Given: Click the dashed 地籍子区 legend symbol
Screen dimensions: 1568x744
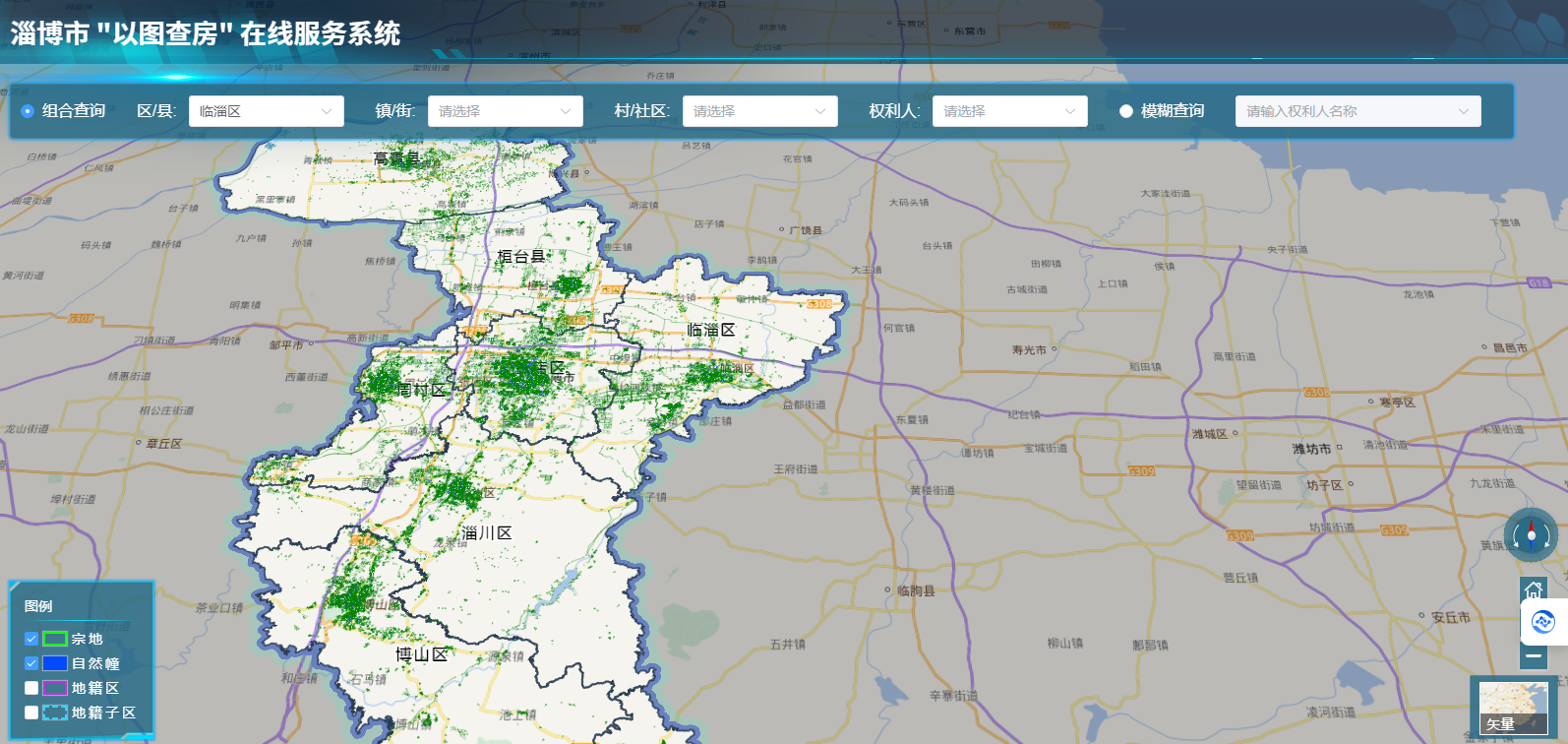Looking at the screenshot, I should [x=55, y=713].
